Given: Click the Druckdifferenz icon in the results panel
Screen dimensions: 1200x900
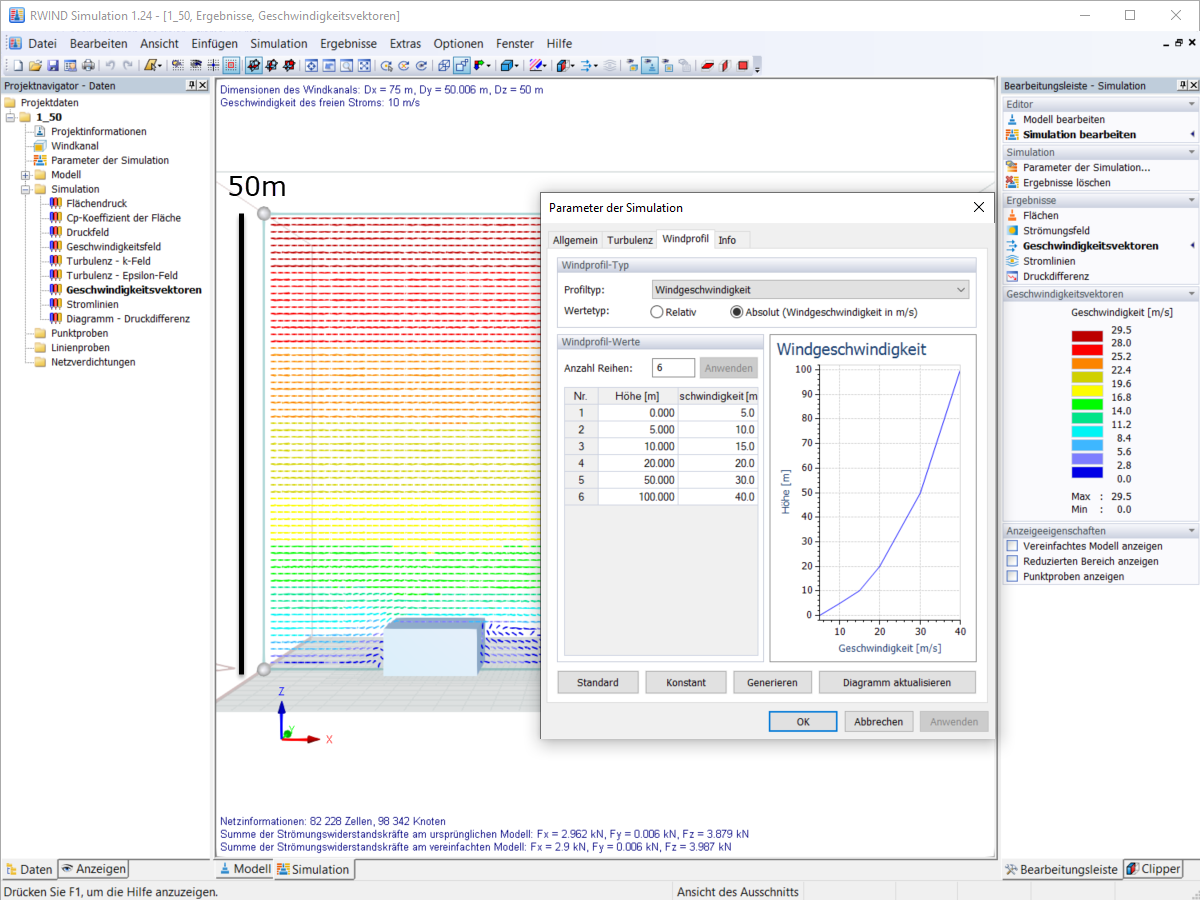Looking at the screenshot, I should (x=1012, y=276).
